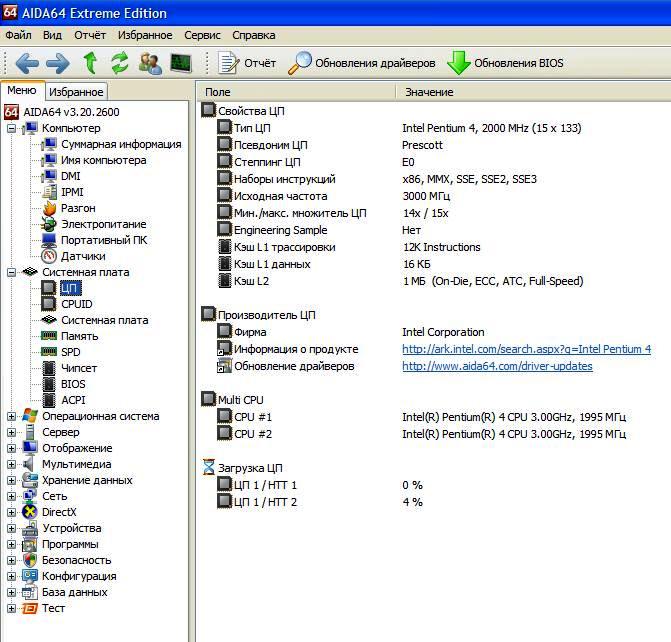Select CPUID in the tree

pos(76,304)
